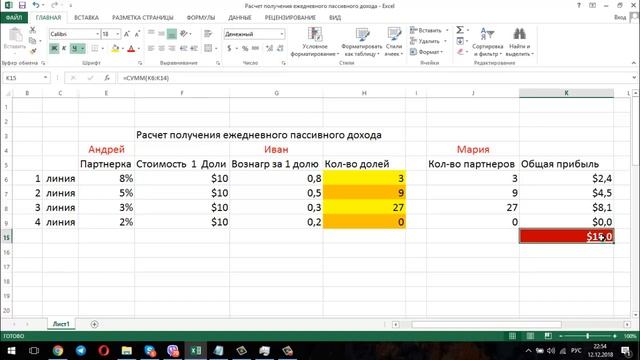Open Условное форматирование dropdown
Viewport: 640px width, 360px height.
pyautogui.click(x=315, y=42)
